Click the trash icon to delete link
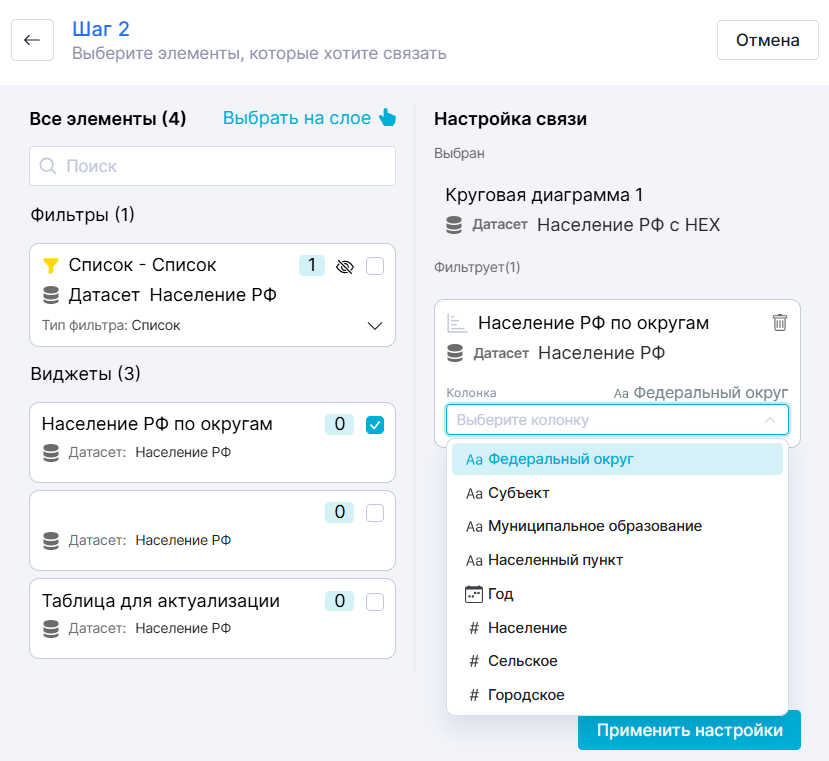Image resolution: width=829 pixels, height=761 pixels. point(780,322)
